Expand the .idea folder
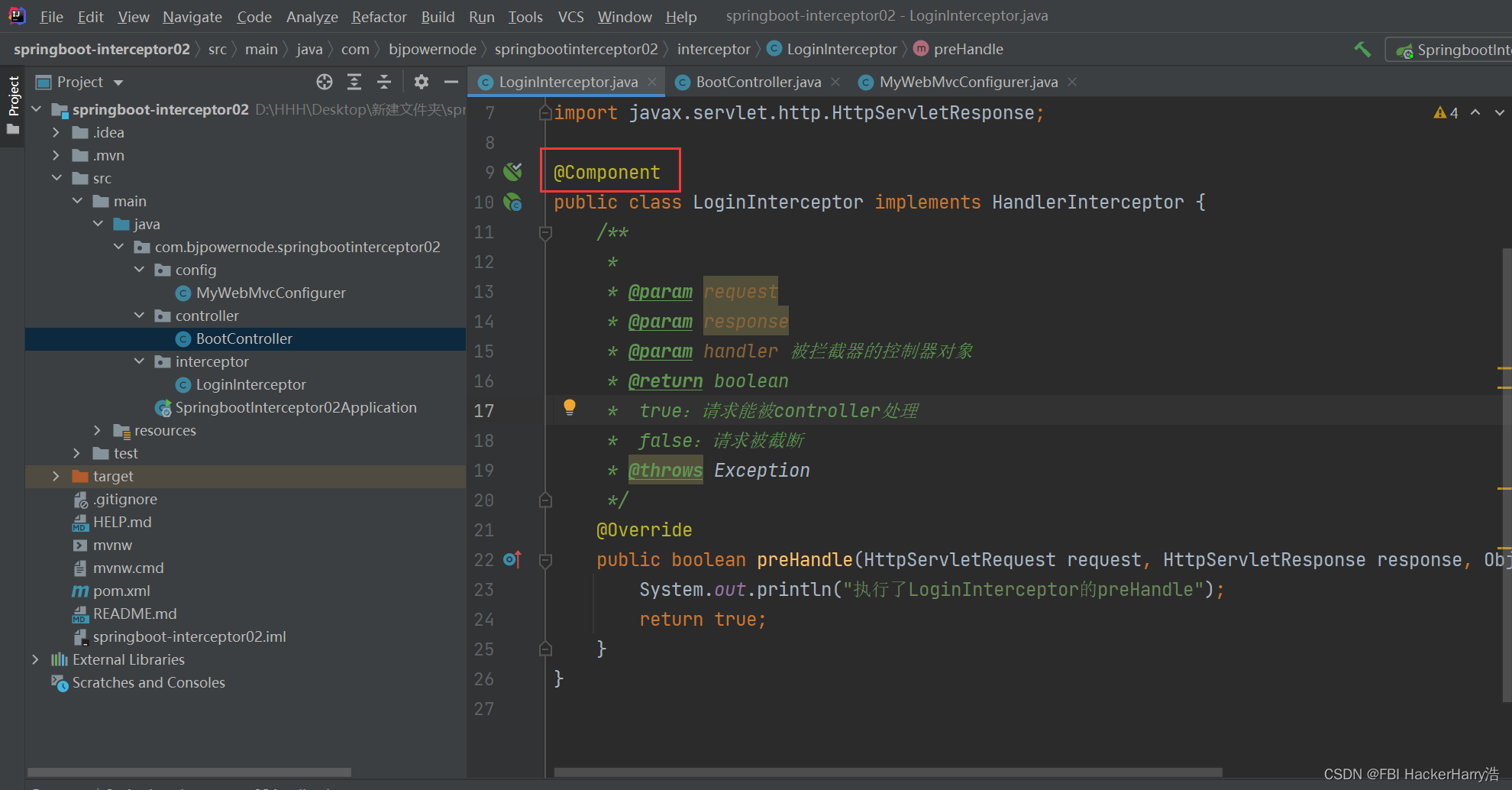1512x790 pixels. pyautogui.click(x=56, y=132)
